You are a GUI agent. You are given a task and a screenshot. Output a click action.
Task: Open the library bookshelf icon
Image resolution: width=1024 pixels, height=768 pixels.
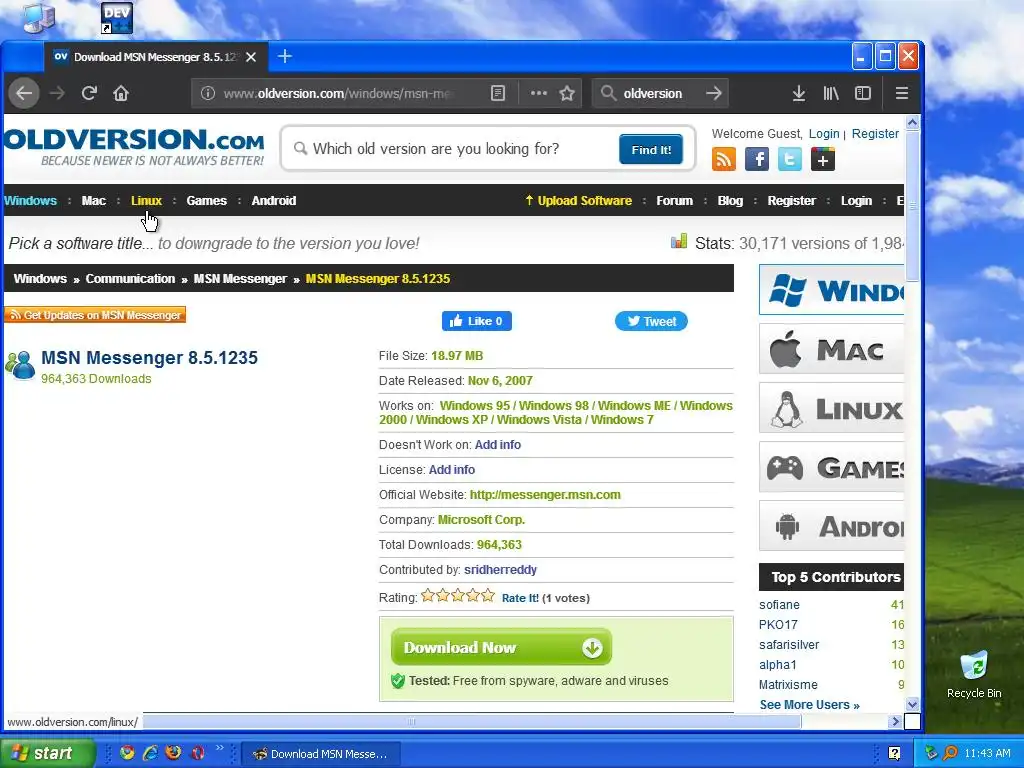tap(831, 93)
